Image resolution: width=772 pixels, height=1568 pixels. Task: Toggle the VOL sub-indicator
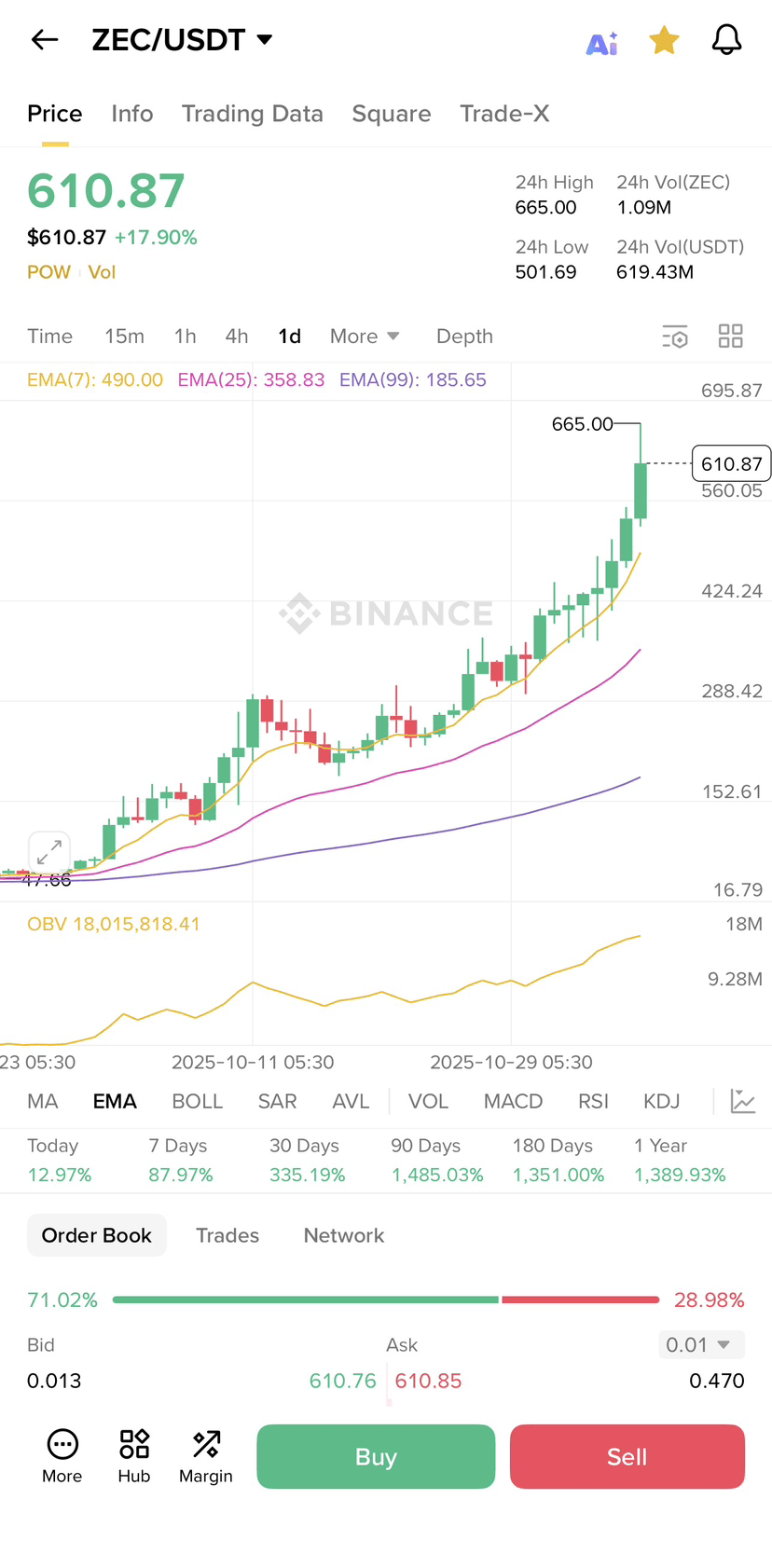pyautogui.click(x=428, y=1101)
